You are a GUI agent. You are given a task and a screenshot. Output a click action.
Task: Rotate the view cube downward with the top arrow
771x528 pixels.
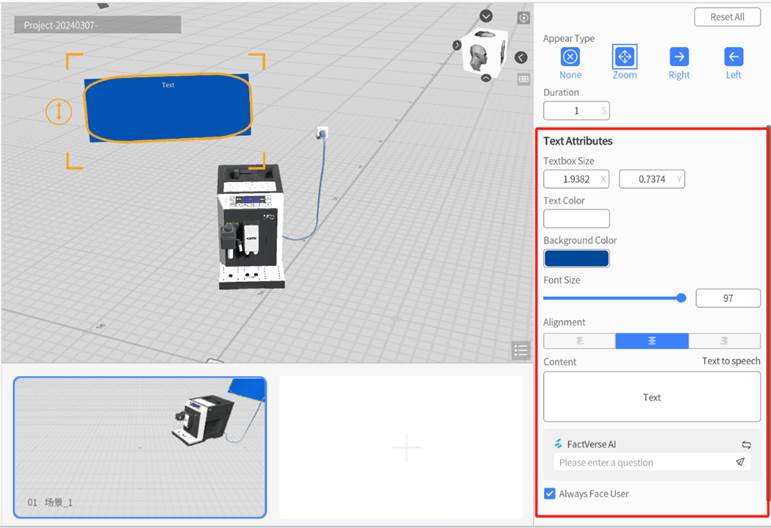[486, 16]
